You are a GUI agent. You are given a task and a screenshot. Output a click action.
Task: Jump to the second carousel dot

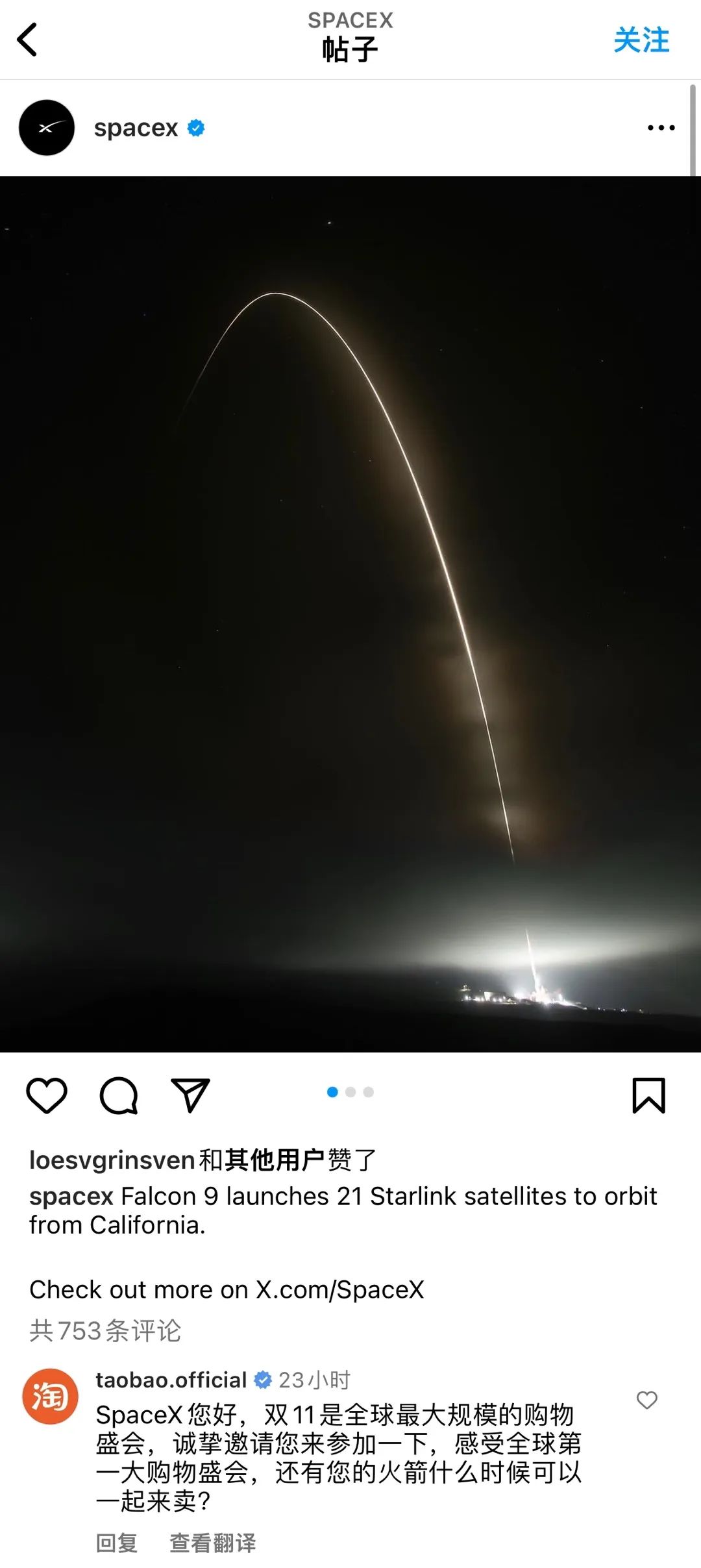pyautogui.click(x=350, y=1092)
